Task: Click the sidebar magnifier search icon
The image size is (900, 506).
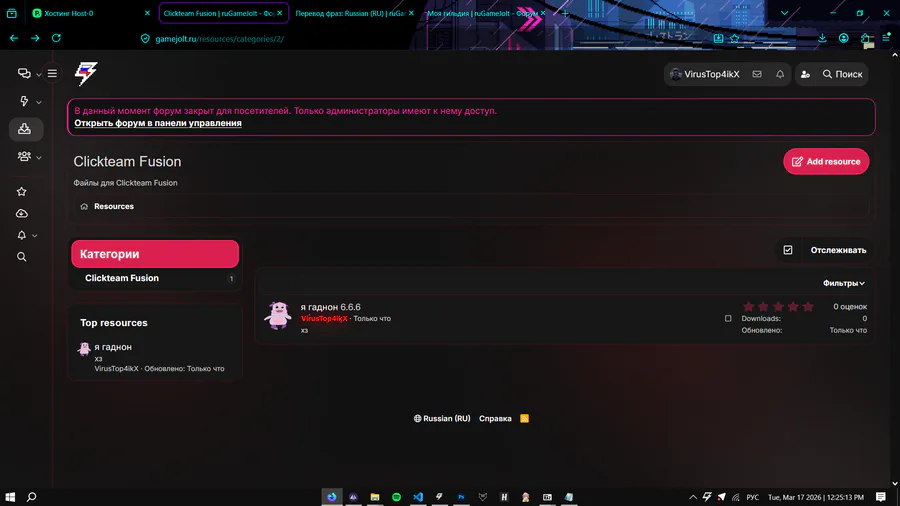Action: 22,257
